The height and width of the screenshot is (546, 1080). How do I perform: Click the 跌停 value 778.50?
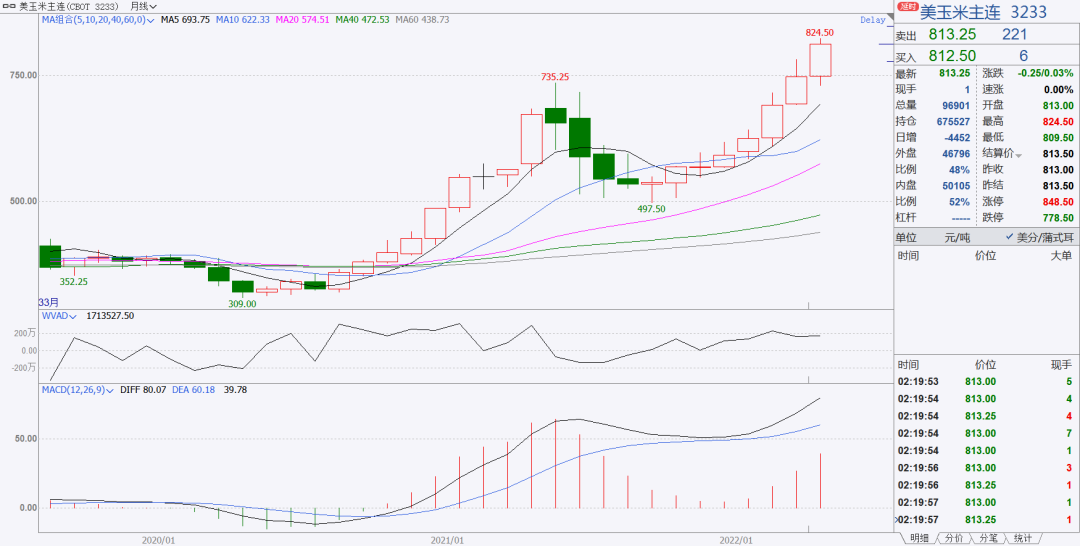pyautogui.click(x=1059, y=218)
